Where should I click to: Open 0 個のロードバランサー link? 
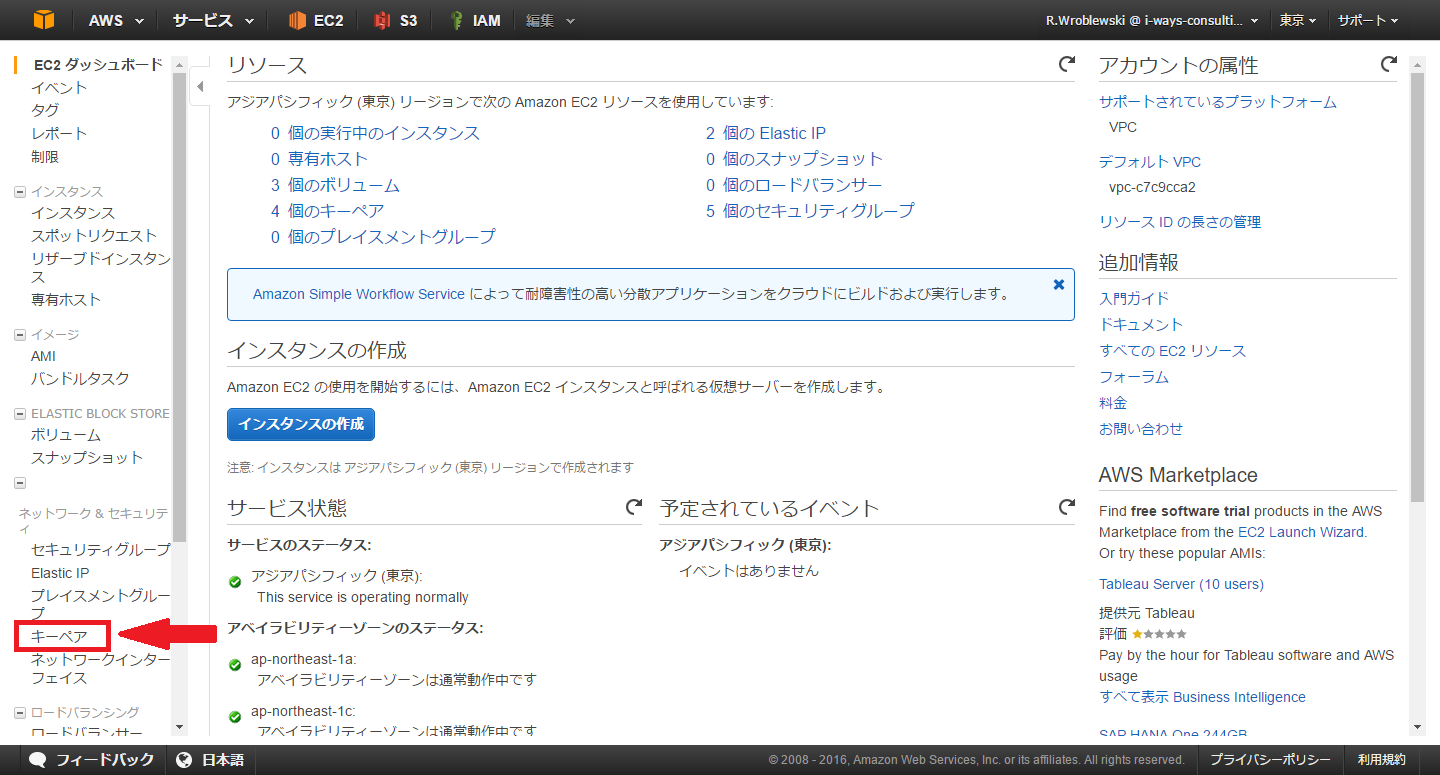click(x=794, y=185)
